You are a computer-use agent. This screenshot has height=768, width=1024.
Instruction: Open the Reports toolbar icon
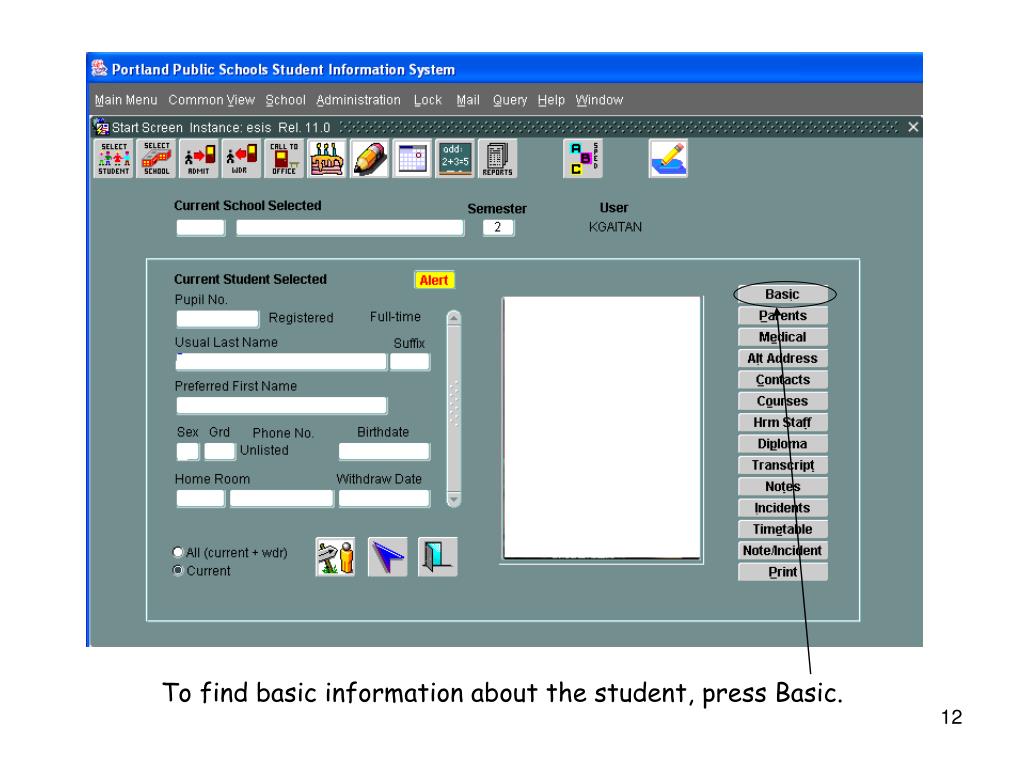tap(498, 158)
